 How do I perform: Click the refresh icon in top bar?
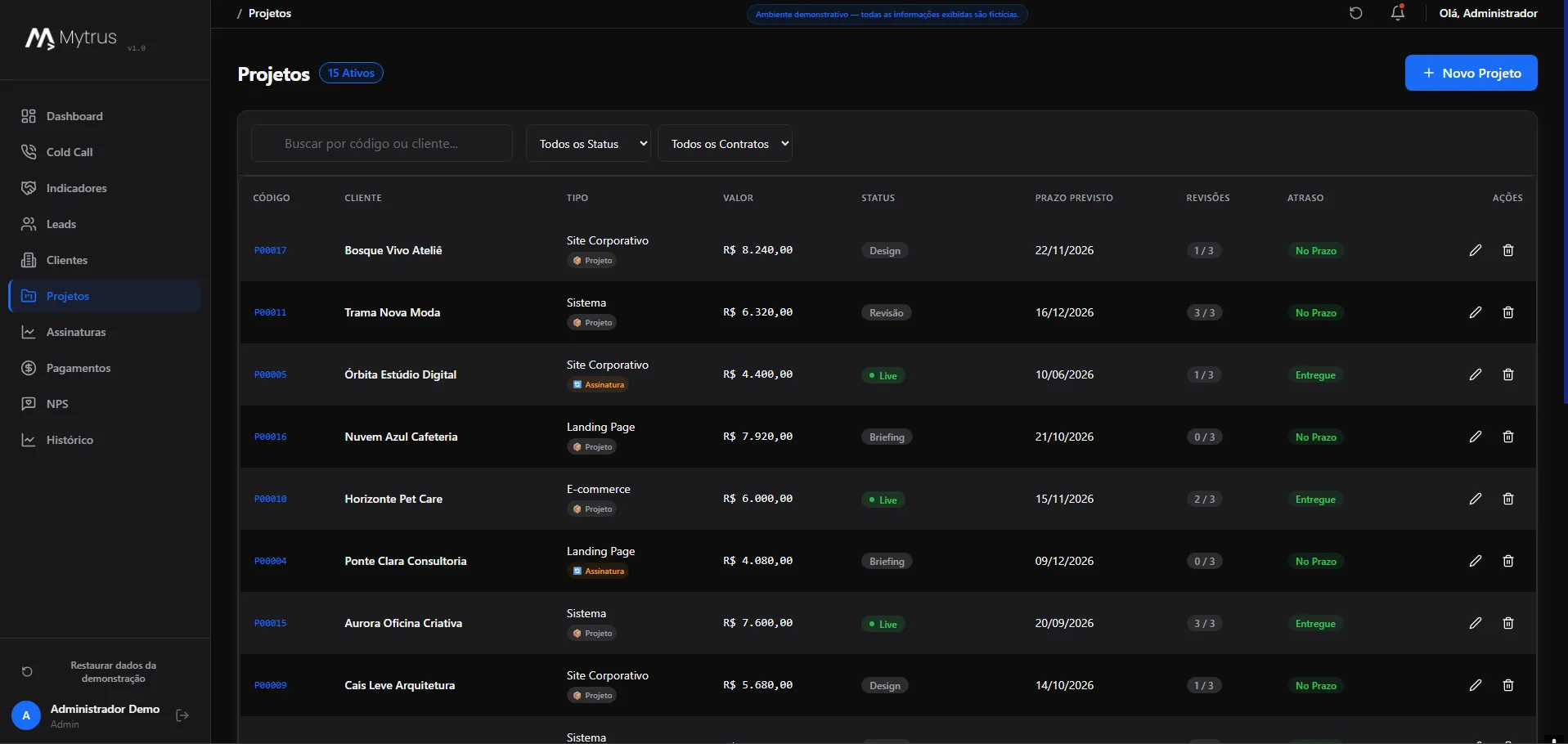[x=1356, y=13]
